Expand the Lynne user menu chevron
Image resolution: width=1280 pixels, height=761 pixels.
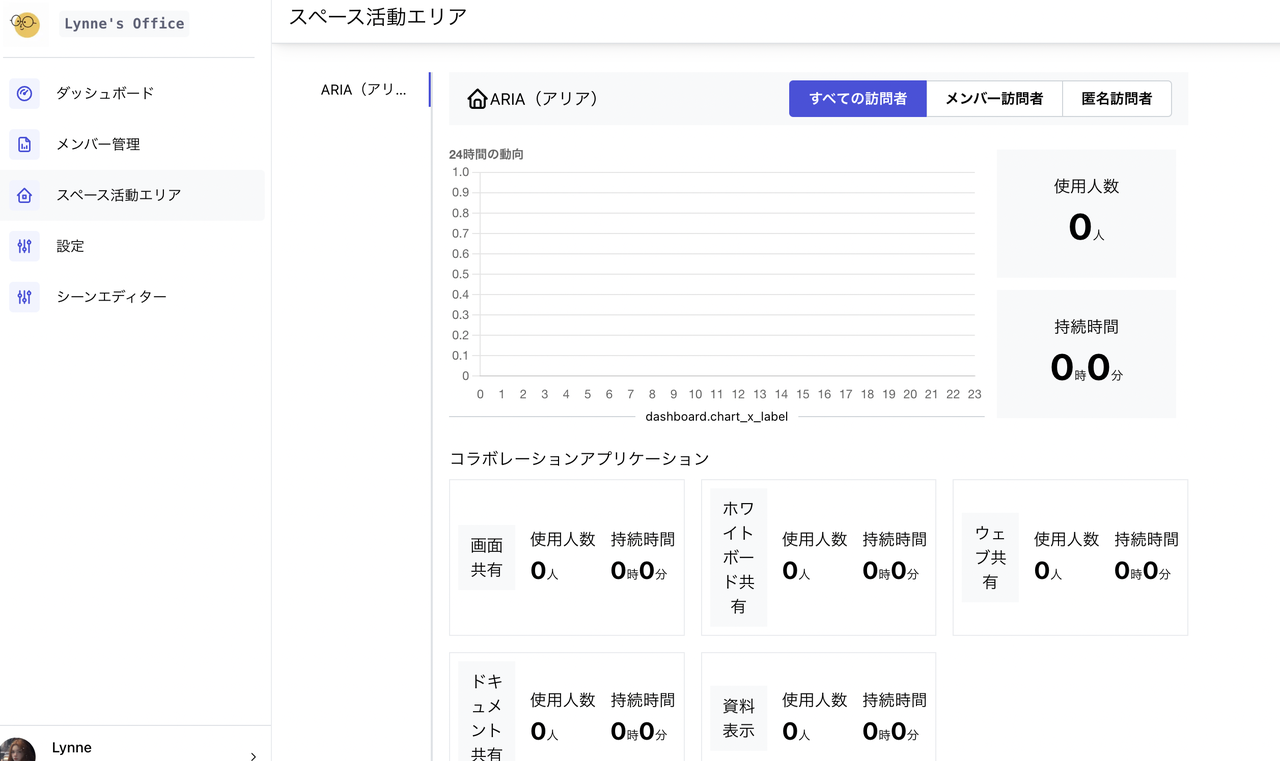(x=253, y=756)
